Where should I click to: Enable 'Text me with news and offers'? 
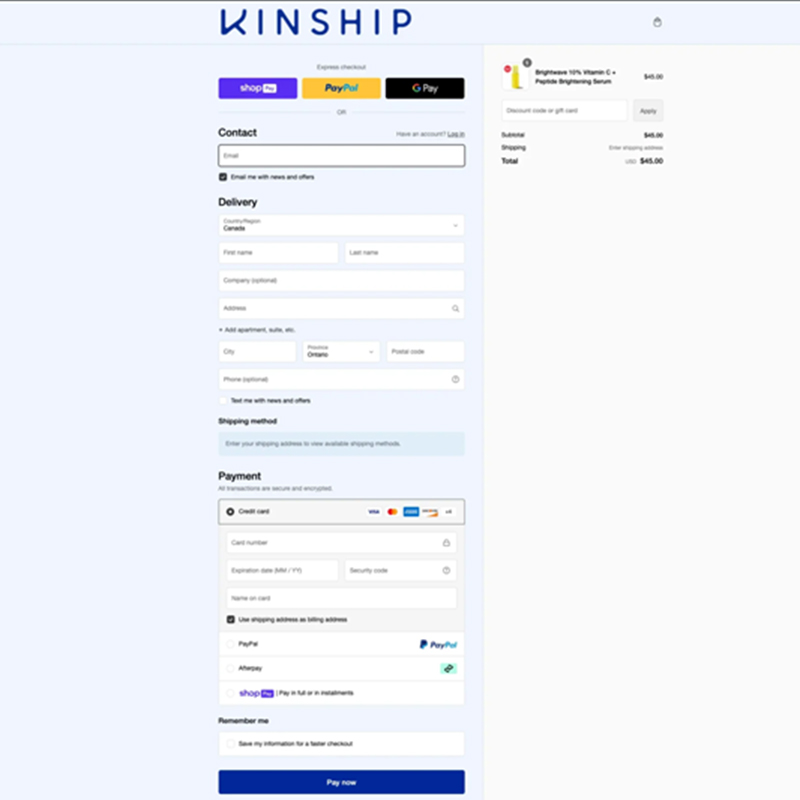point(223,400)
